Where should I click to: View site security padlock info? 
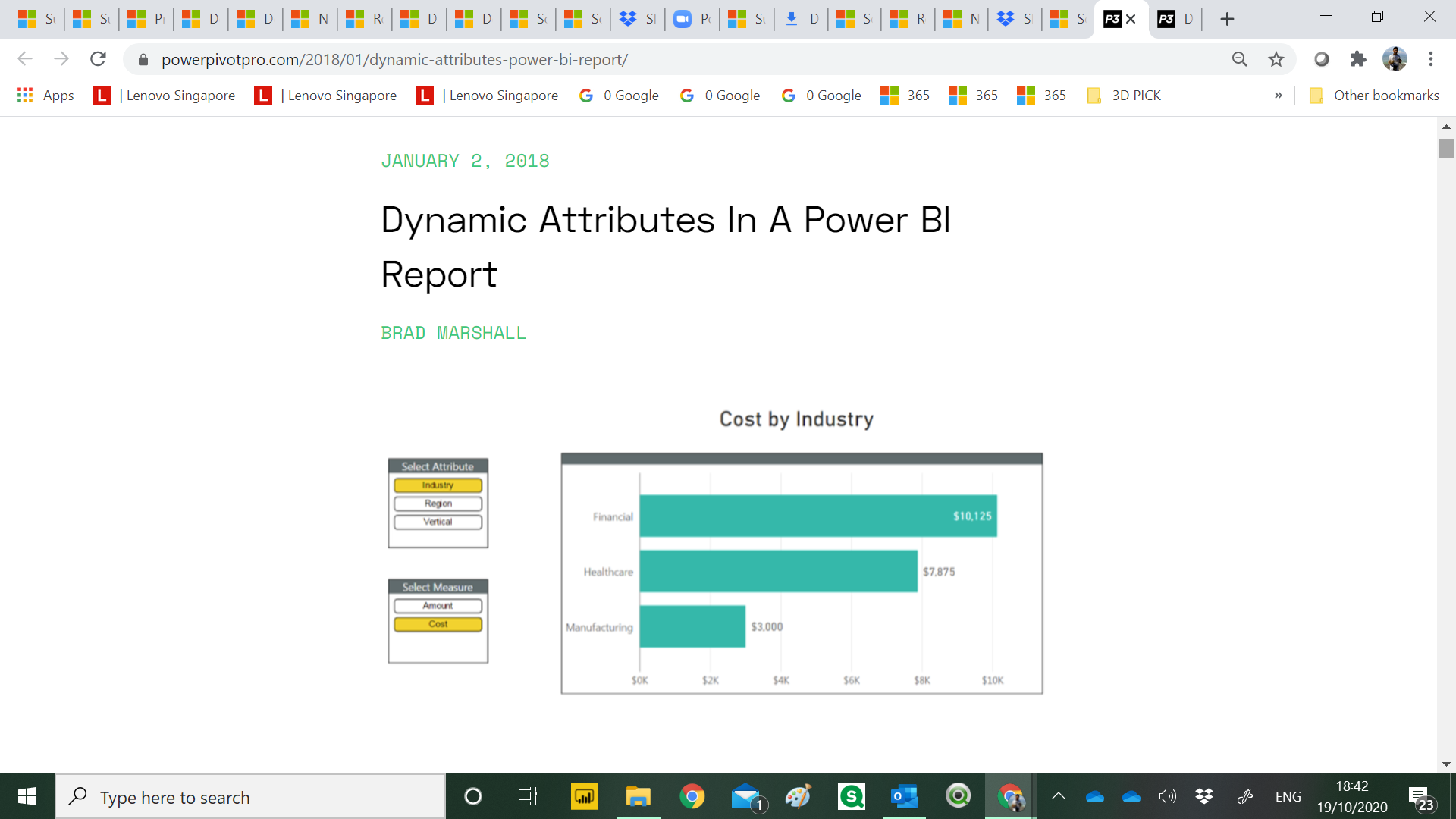click(143, 59)
